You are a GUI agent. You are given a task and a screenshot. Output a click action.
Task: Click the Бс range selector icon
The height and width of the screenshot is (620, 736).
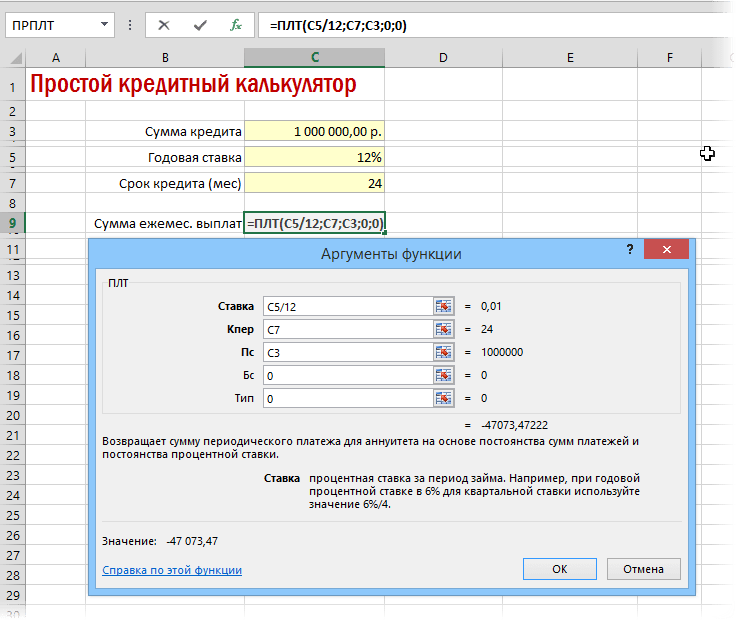tap(443, 375)
